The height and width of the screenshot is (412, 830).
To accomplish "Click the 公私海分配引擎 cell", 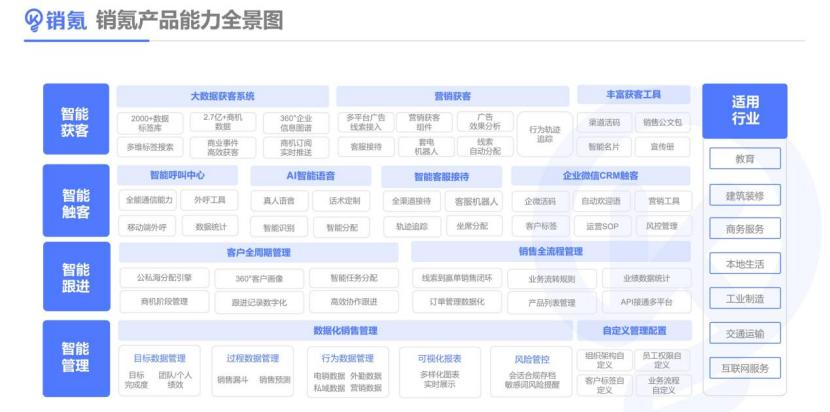I will [164, 277].
